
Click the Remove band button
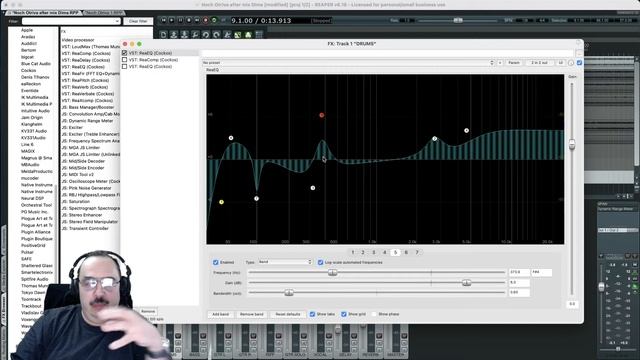coord(251,314)
